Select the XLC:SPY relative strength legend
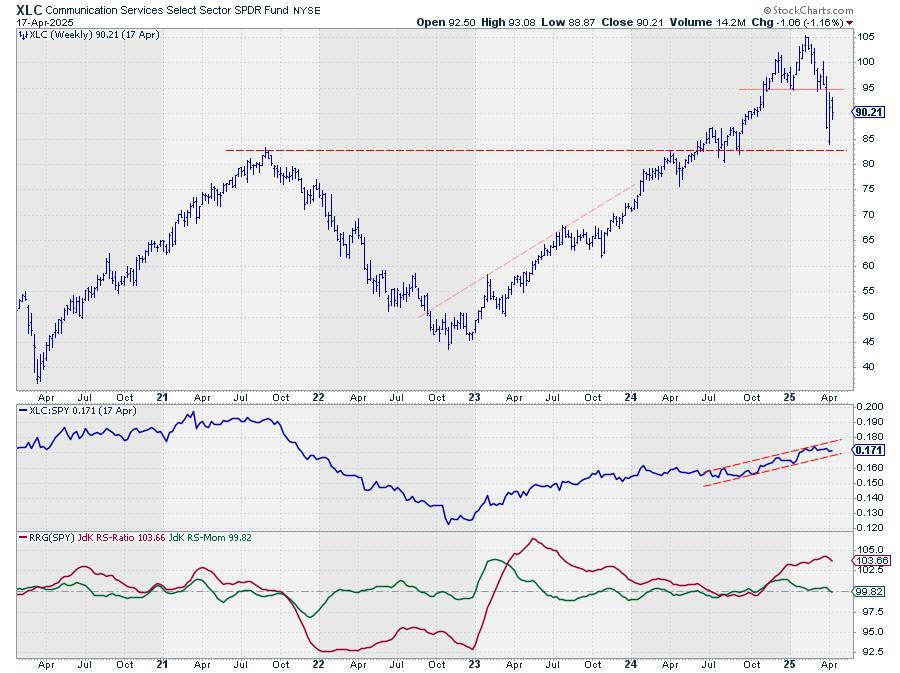Screen dimensions: 900x673 point(78,411)
